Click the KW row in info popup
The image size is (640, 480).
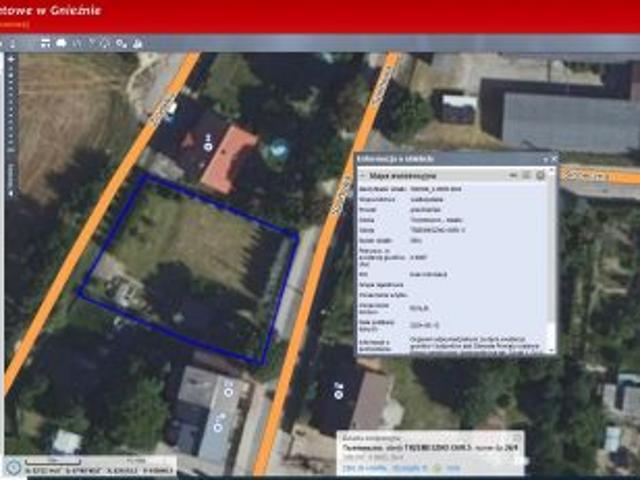[451, 274]
